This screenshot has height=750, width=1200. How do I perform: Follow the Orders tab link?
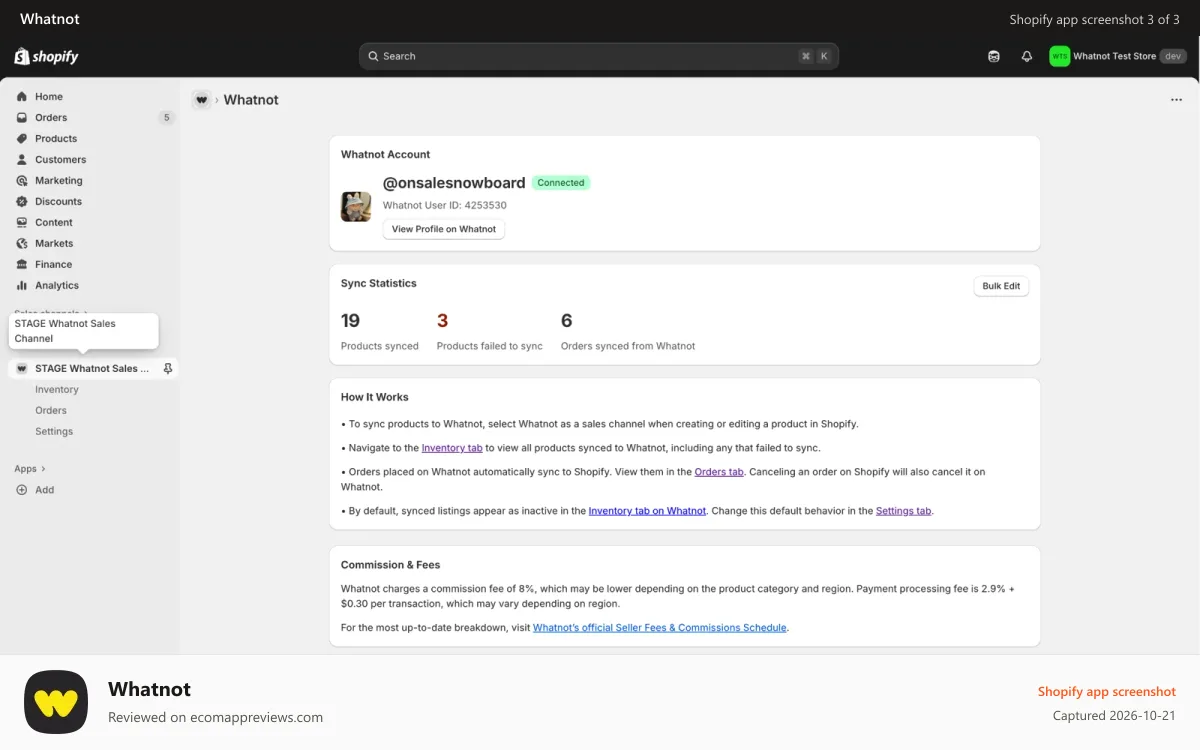pos(719,471)
